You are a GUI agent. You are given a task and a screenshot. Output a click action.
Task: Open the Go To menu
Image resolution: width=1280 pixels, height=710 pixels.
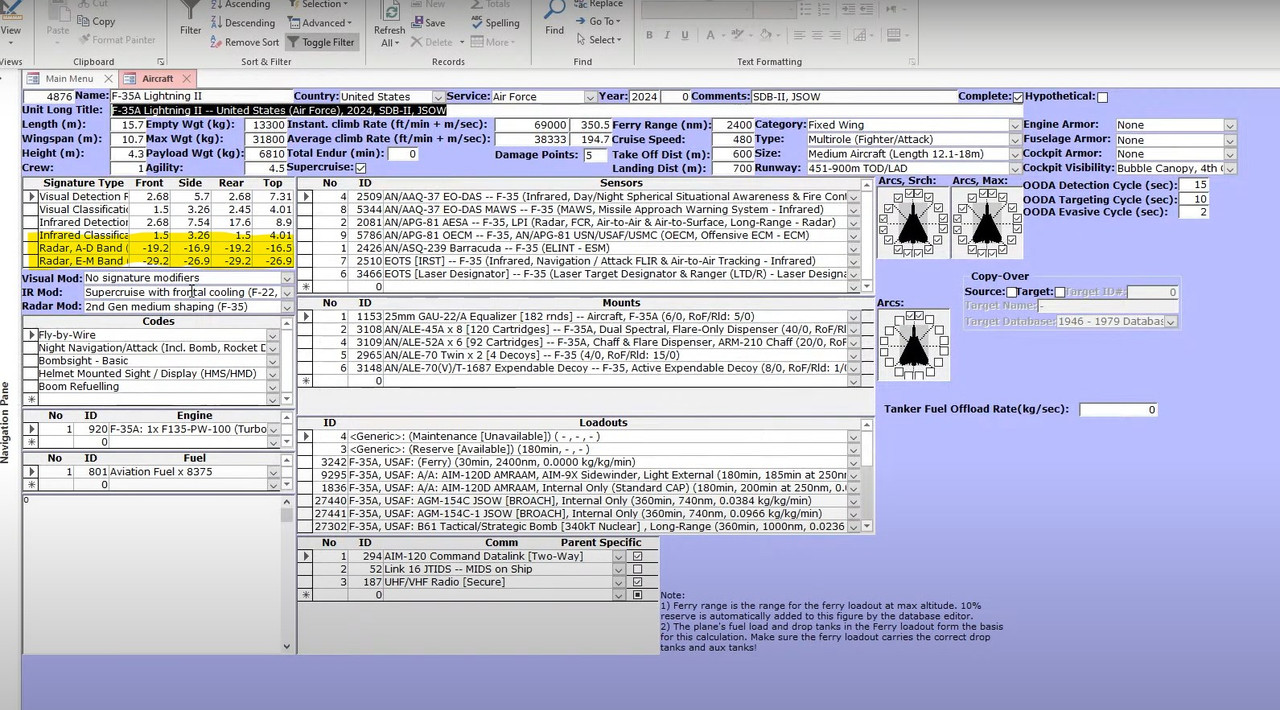[x=600, y=21]
